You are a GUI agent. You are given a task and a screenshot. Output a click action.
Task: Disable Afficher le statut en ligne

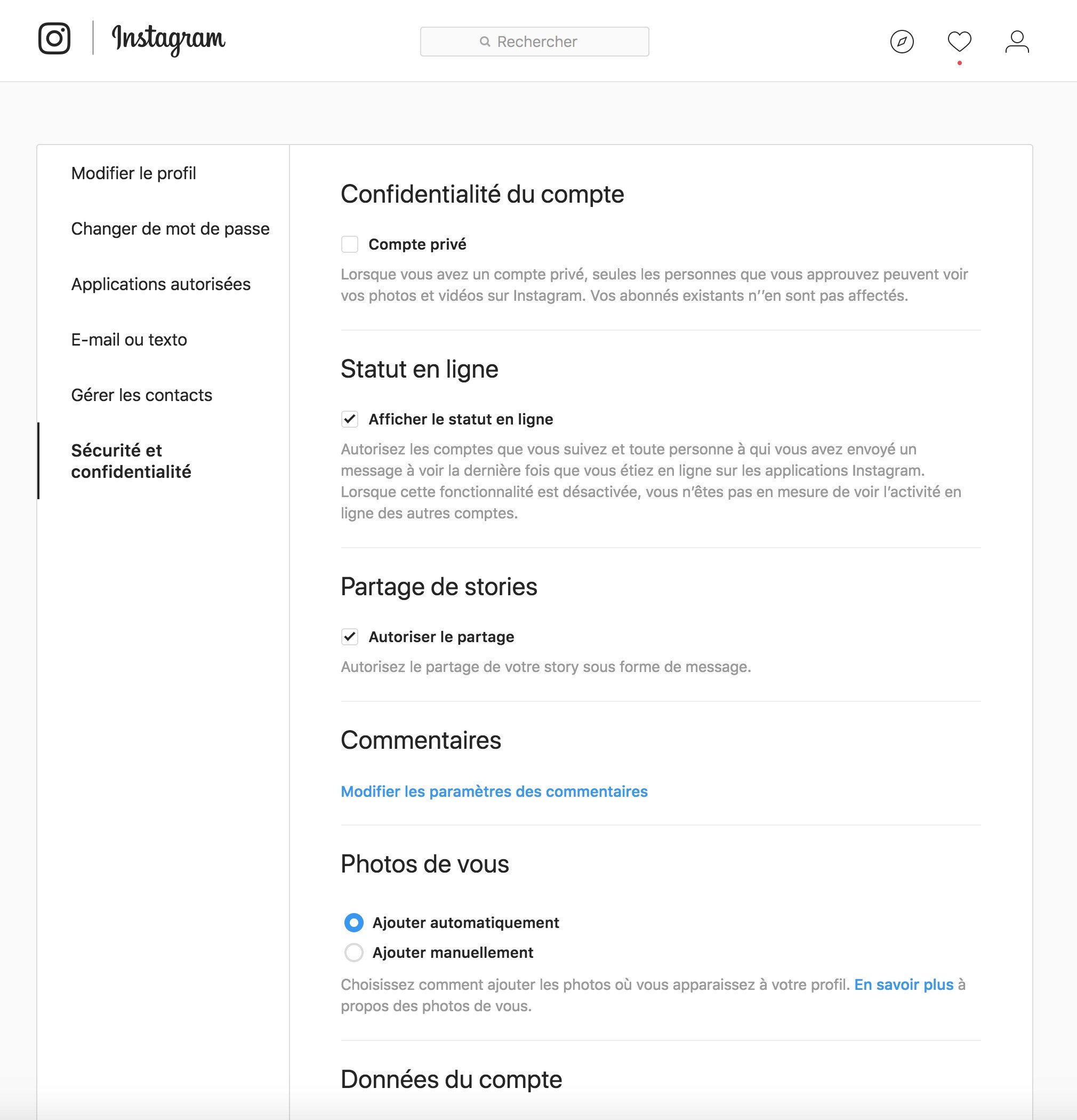pos(350,418)
